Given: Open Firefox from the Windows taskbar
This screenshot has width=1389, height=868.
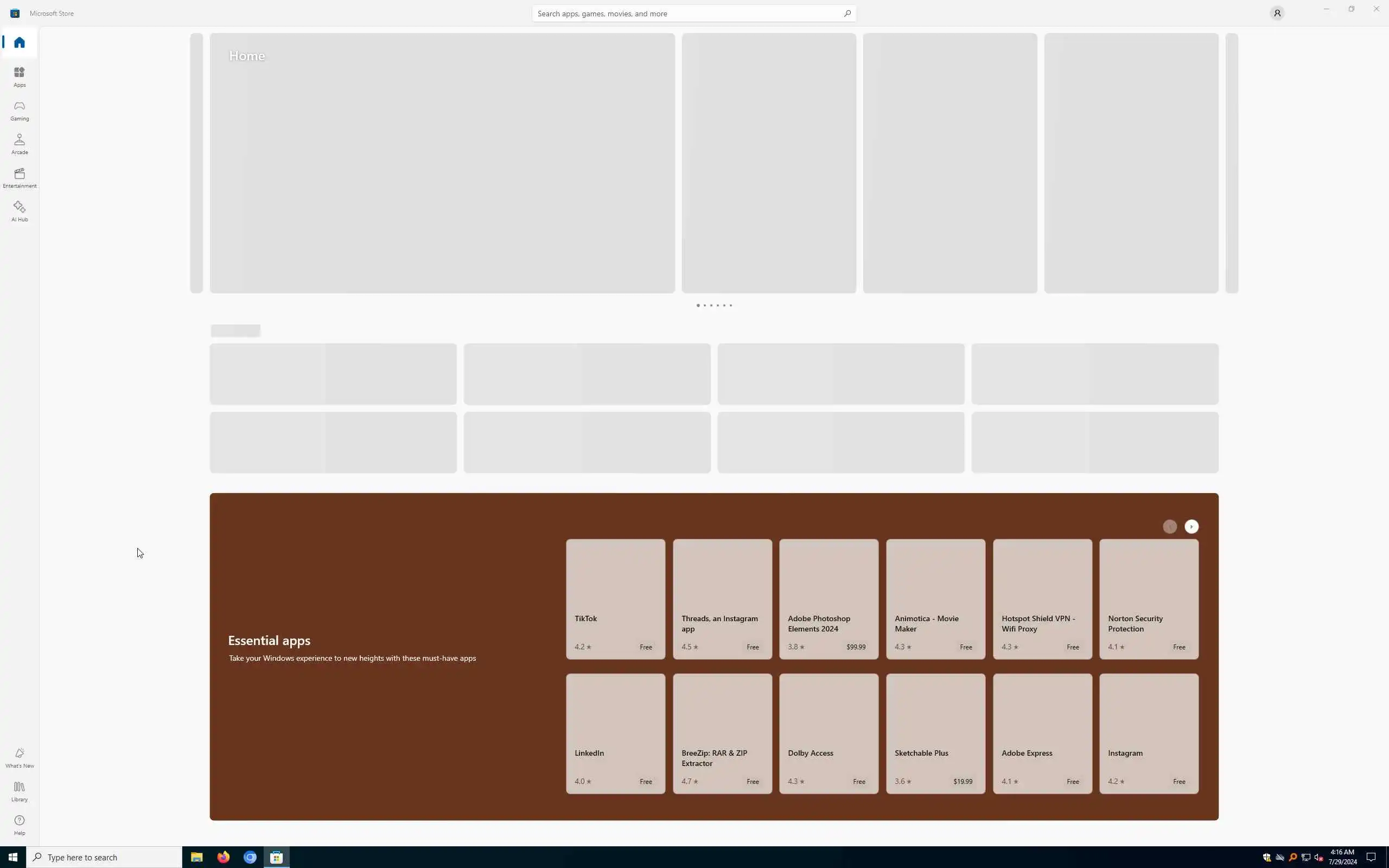Looking at the screenshot, I should (224, 857).
